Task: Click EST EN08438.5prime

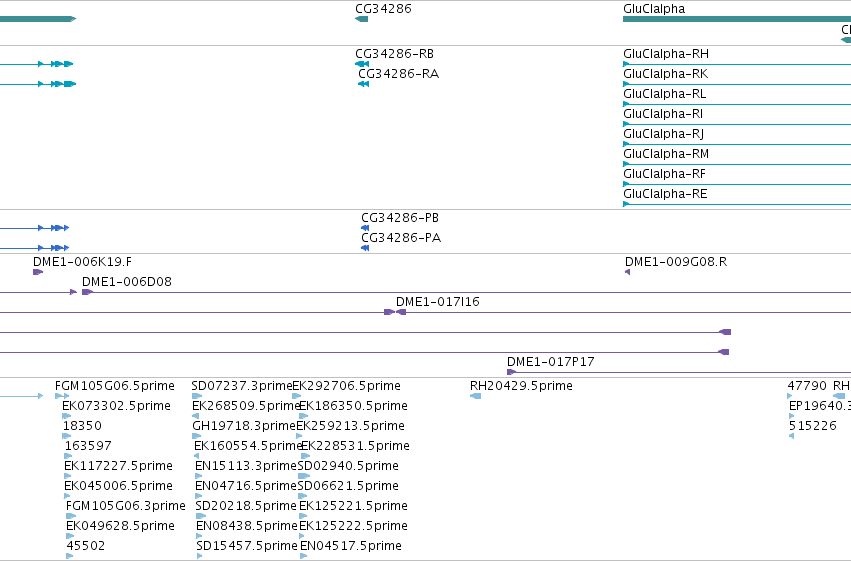Action: (x=247, y=526)
